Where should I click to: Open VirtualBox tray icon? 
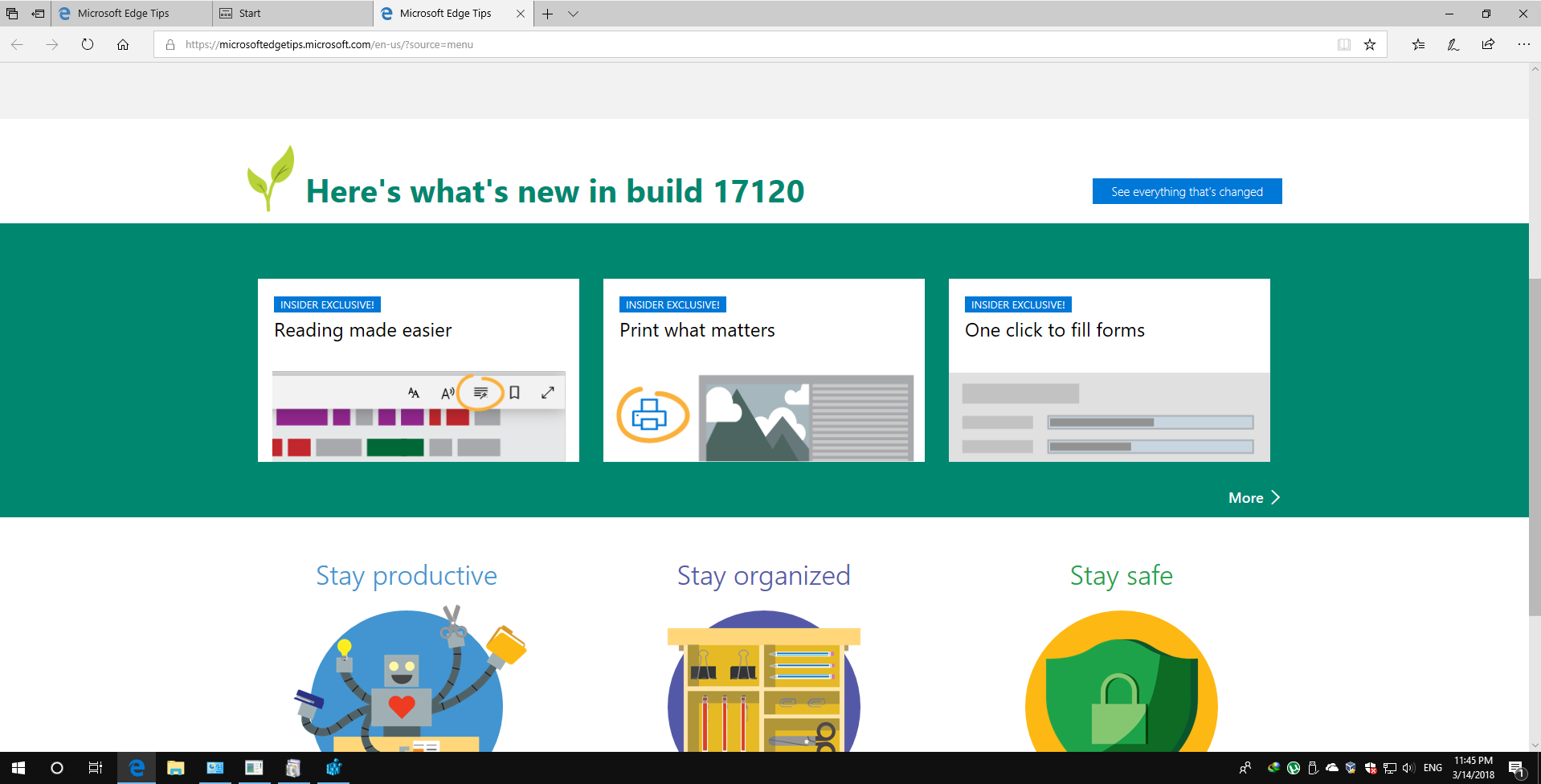(1351, 768)
